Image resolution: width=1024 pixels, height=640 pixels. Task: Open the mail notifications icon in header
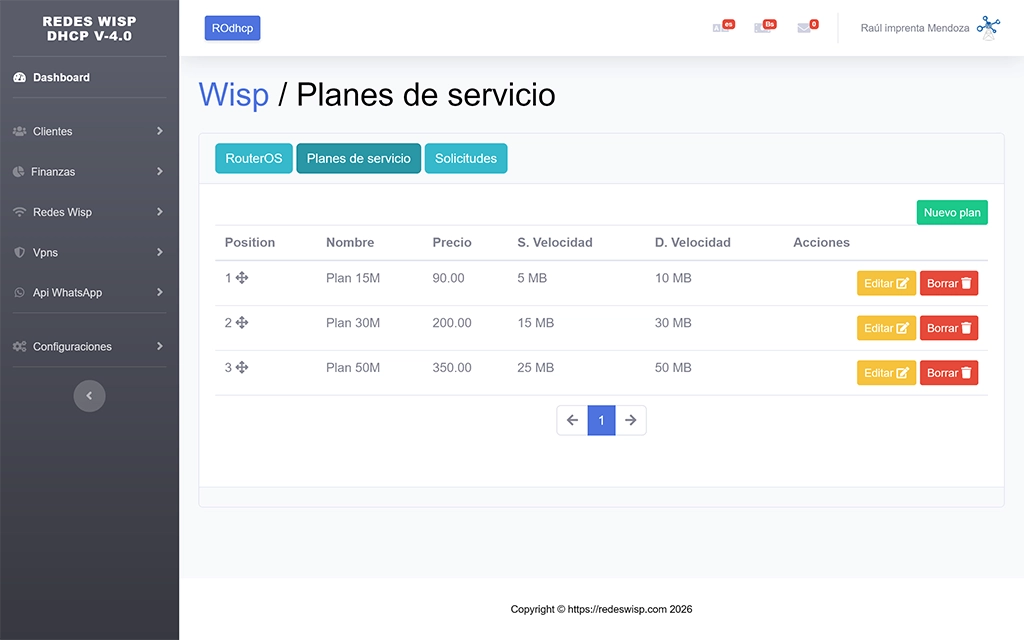pyautogui.click(x=806, y=26)
